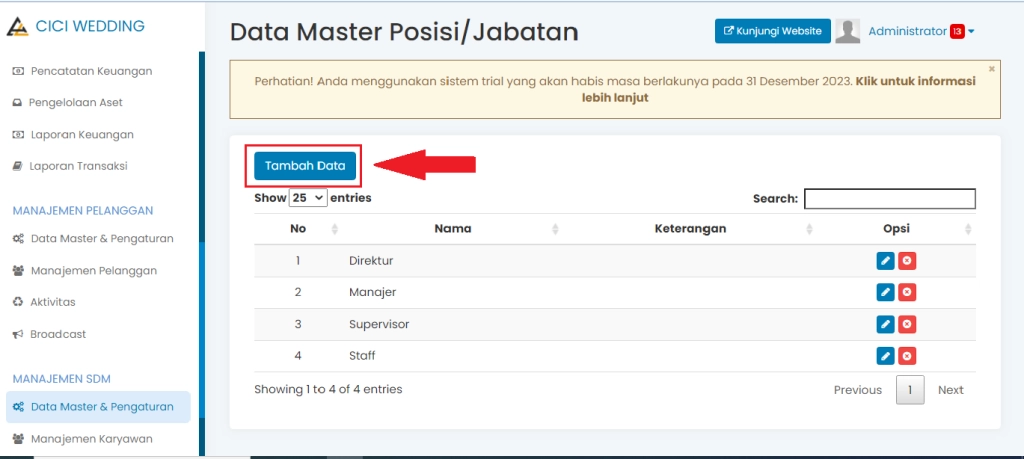
Task: Click the Administrator username text
Action: pyautogui.click(x=907, y=31)
